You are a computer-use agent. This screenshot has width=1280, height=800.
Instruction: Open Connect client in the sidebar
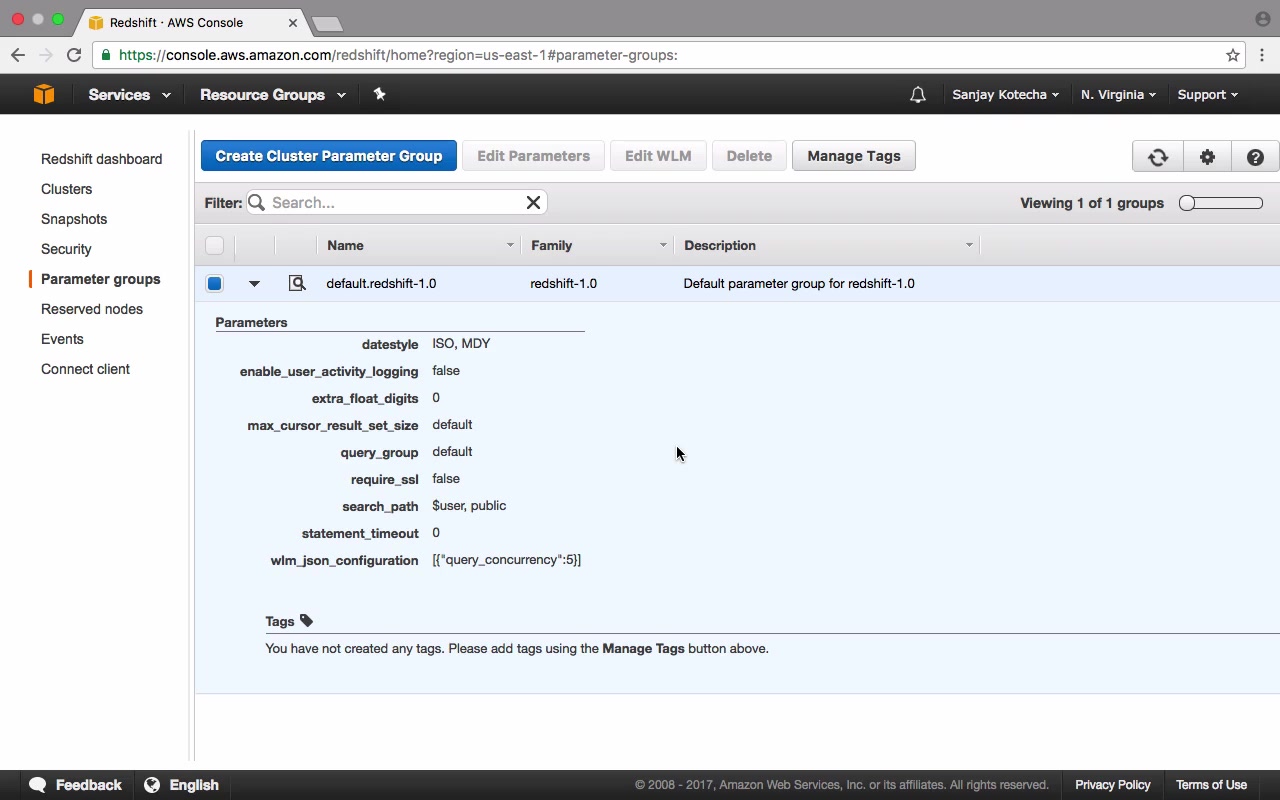point(85,369)
